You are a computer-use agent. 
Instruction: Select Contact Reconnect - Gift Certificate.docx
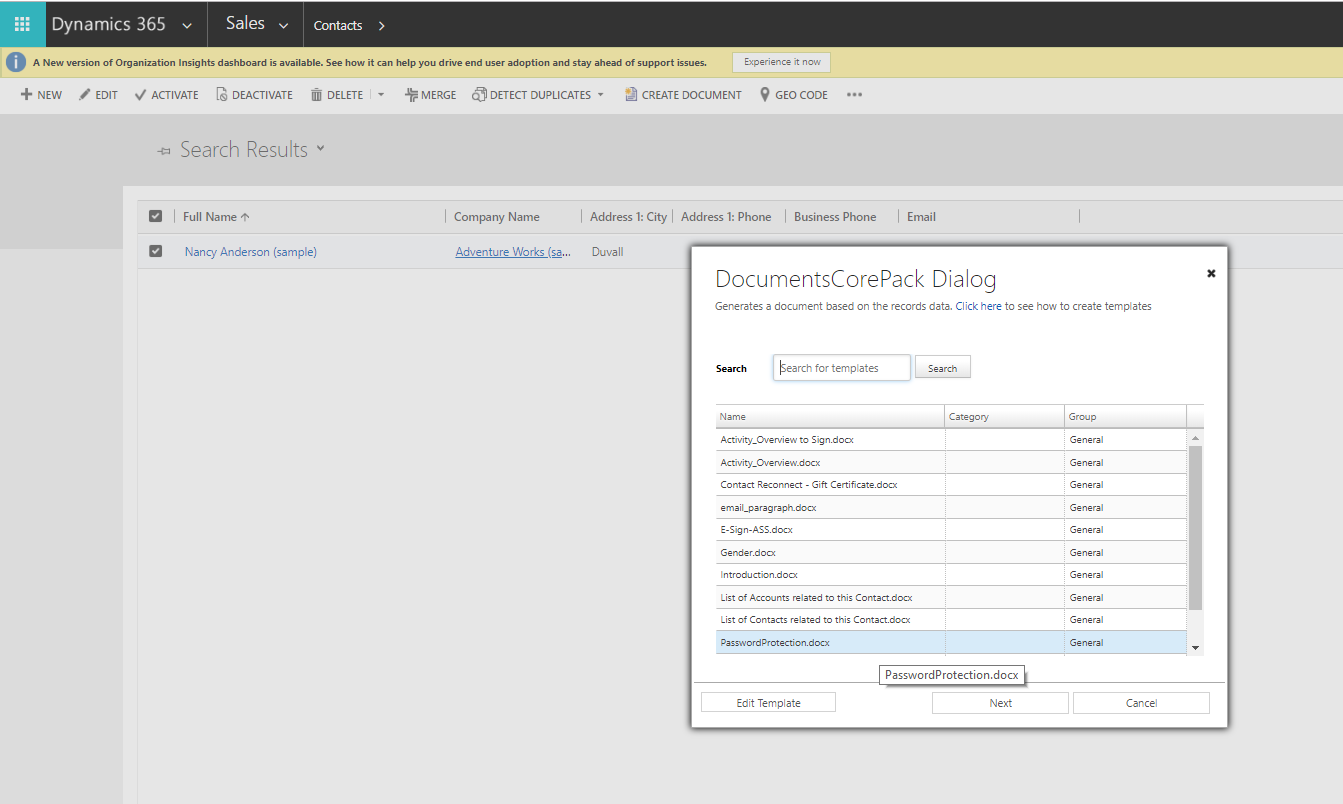tap(951, 485)
